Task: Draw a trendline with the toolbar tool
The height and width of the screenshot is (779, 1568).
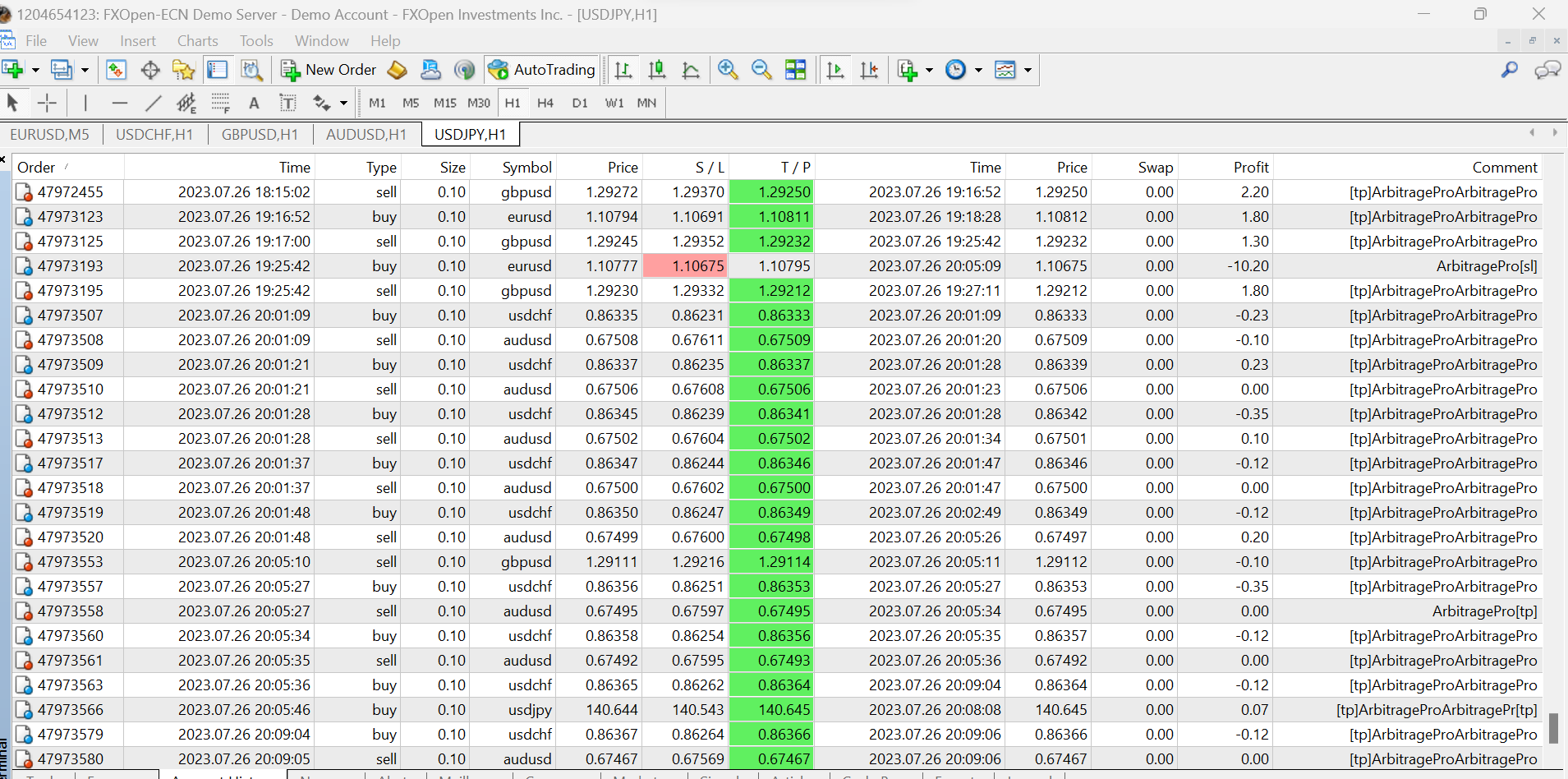Action: click(153, 103)
